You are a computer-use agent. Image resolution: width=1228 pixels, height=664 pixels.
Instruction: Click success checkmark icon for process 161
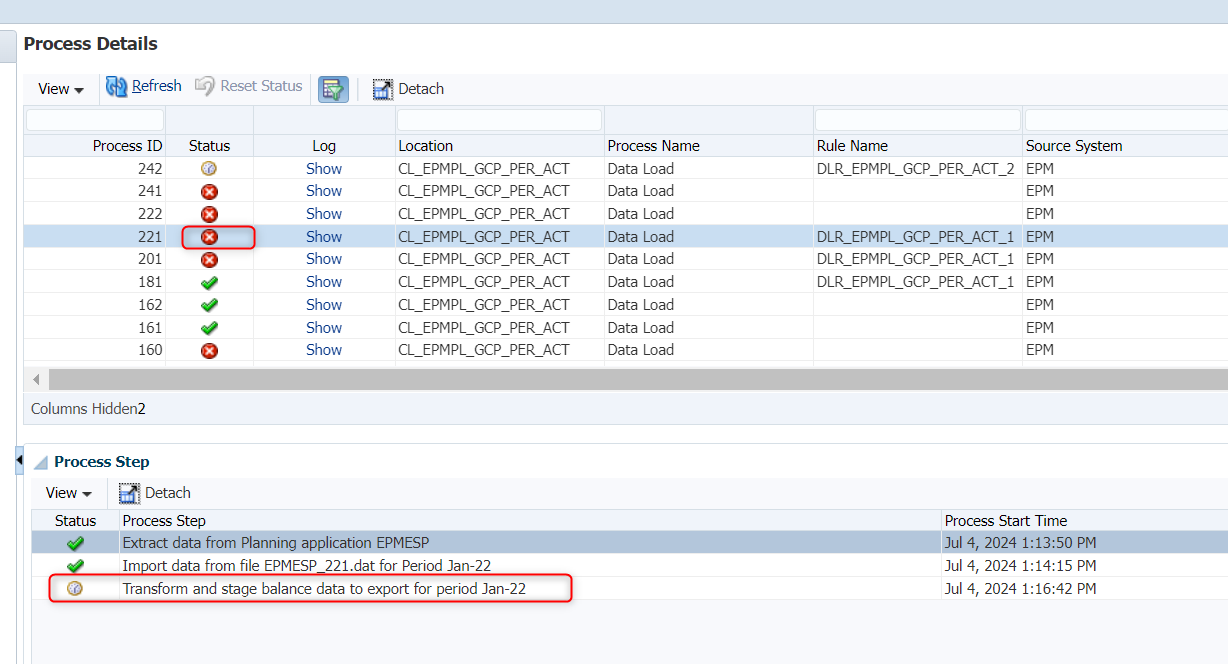(209, 328)
